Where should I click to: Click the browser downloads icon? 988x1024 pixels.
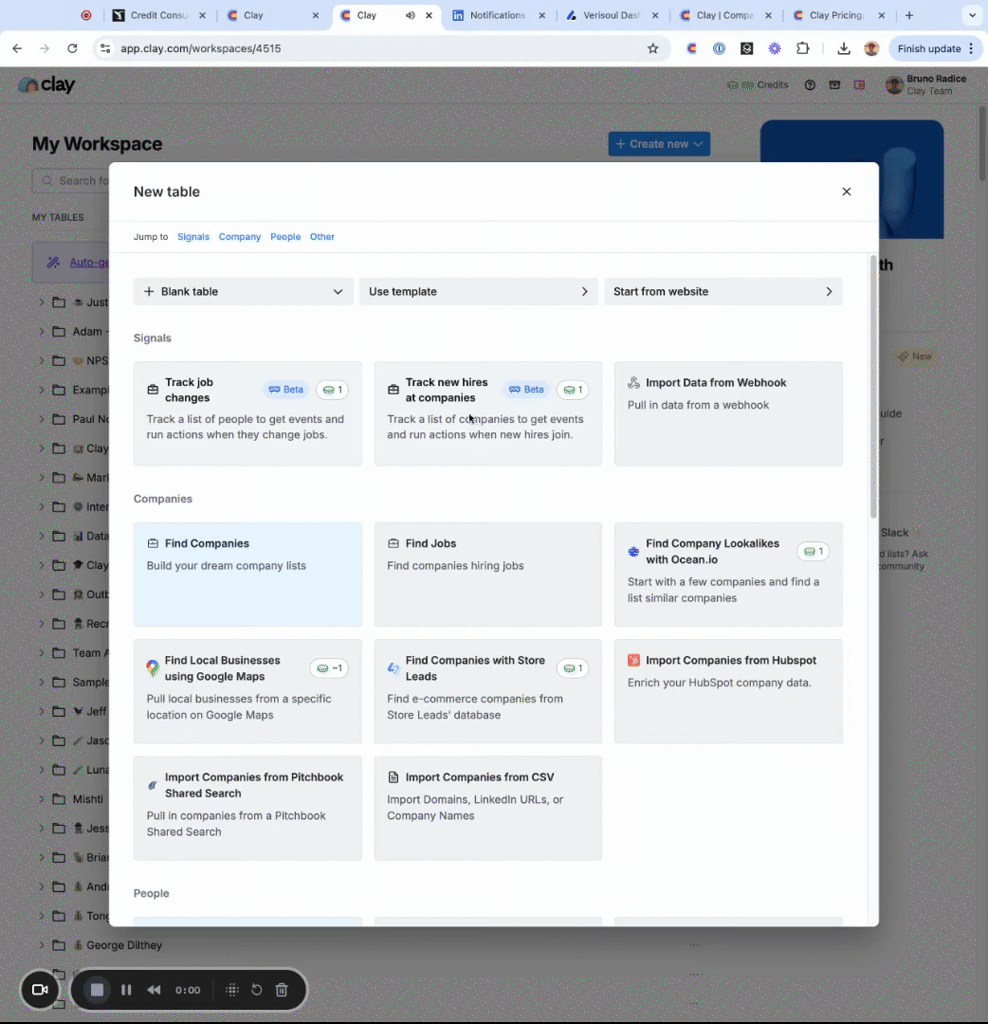tap(844, 48)
